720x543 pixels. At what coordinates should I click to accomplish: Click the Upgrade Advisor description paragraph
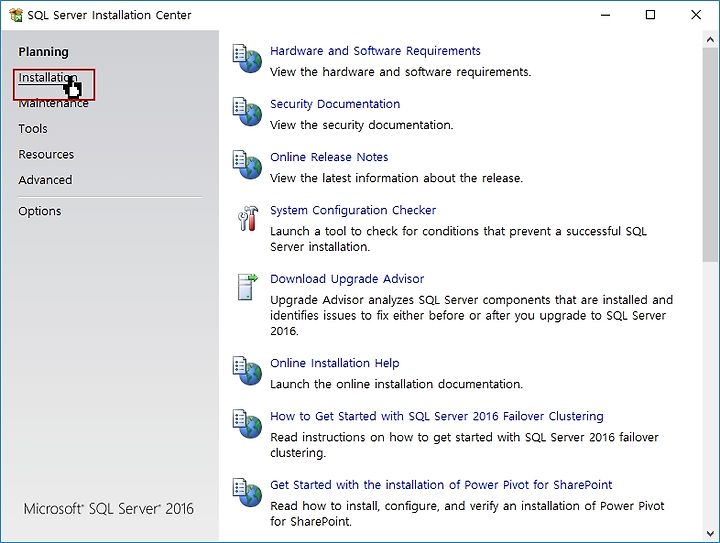pyautogui.click(x=472, y=316)
